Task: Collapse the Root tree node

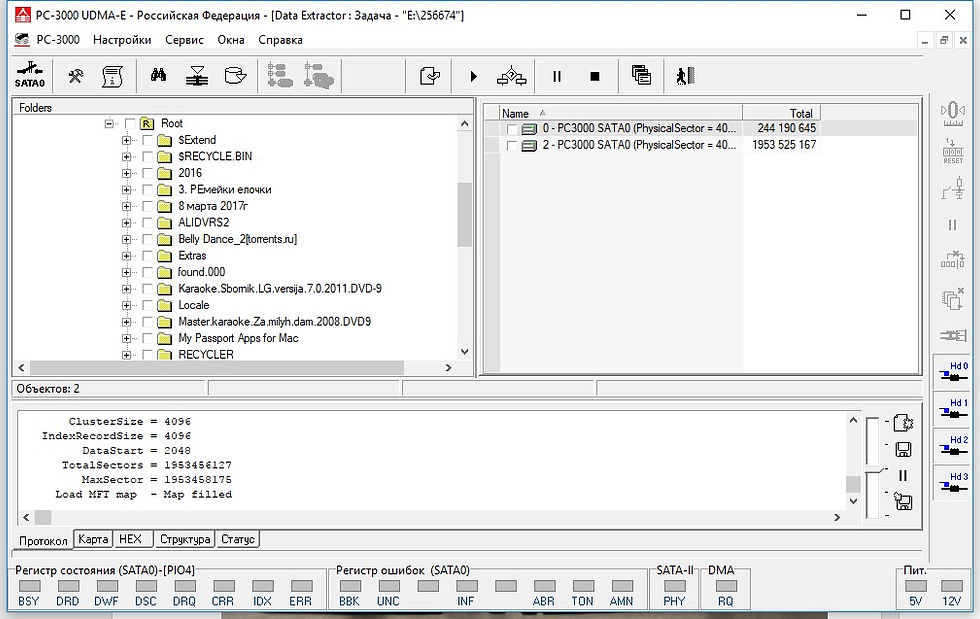Action: pos(109,124)
